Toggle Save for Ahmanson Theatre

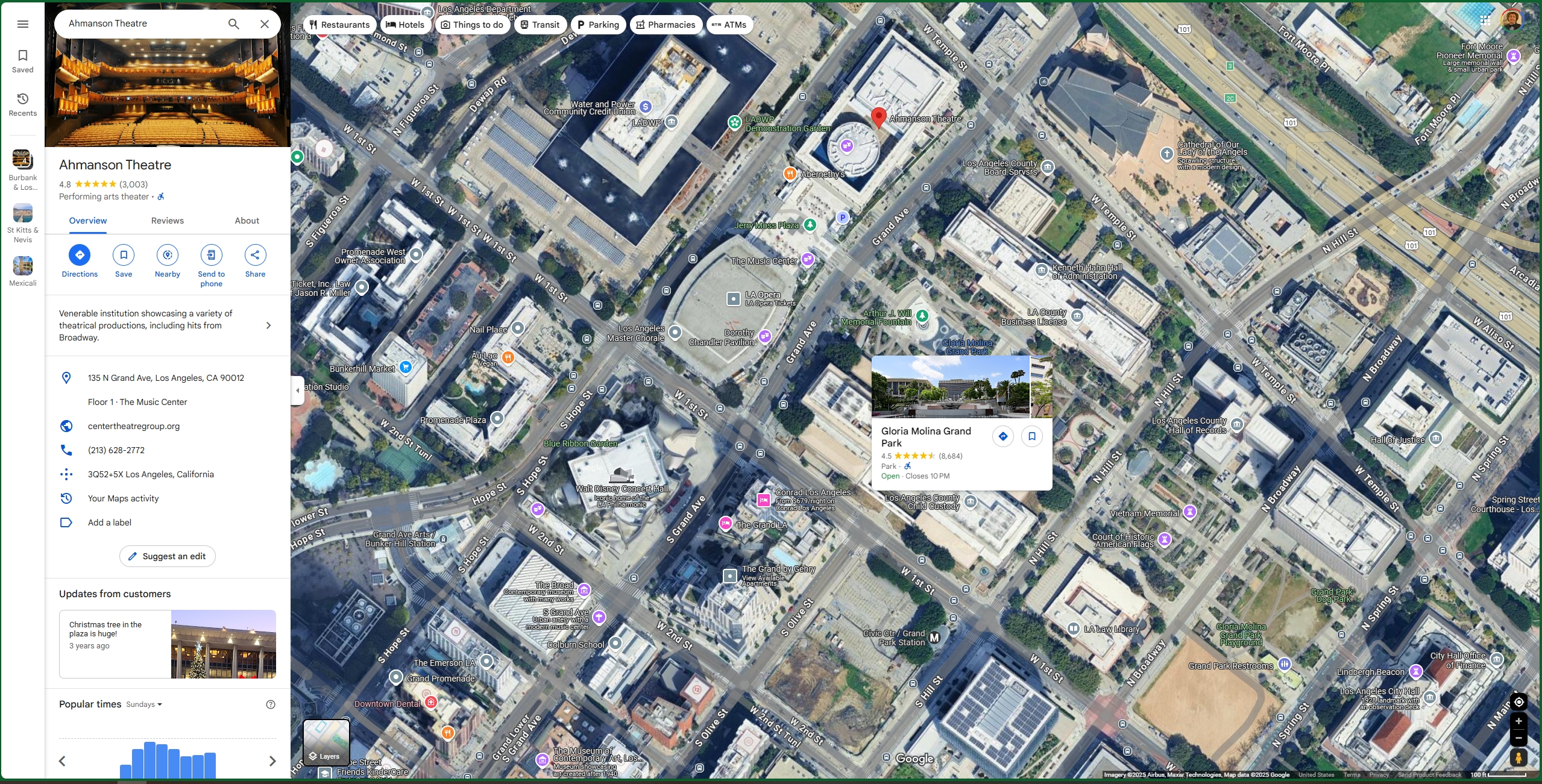click(x=124, y=255)
